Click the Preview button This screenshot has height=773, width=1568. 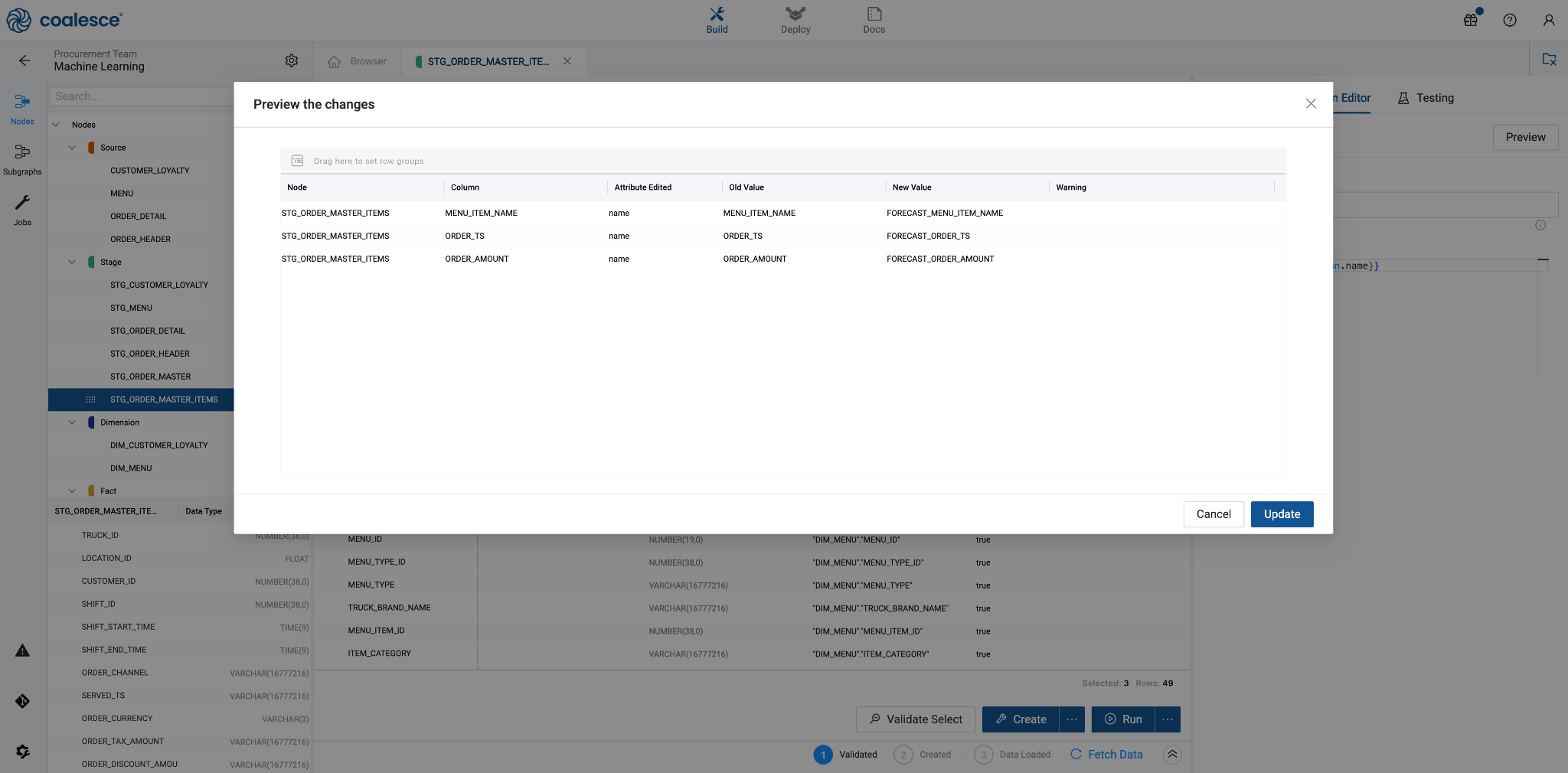pyautogui.click(x=1525, y=137)
